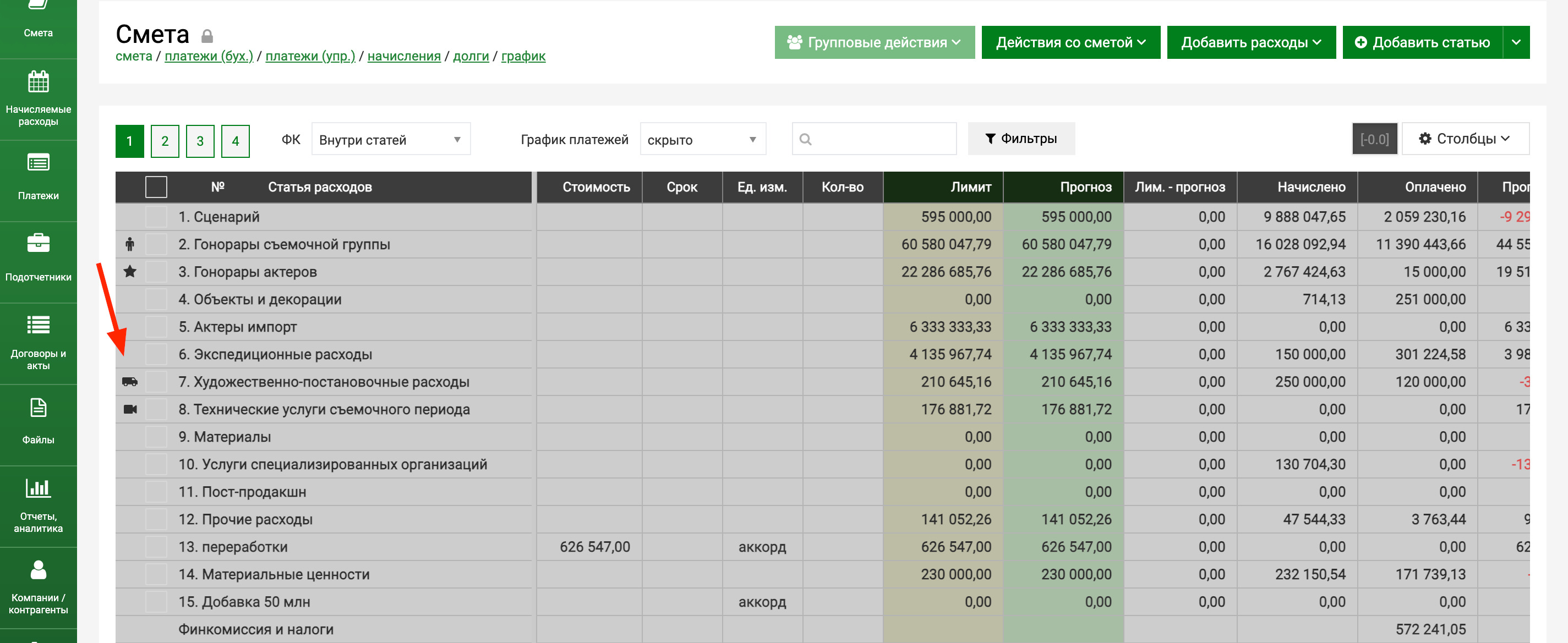The image size is (1568, 643).
Task: Select row 5. Актеры импорт
Action: click(156, 327)
